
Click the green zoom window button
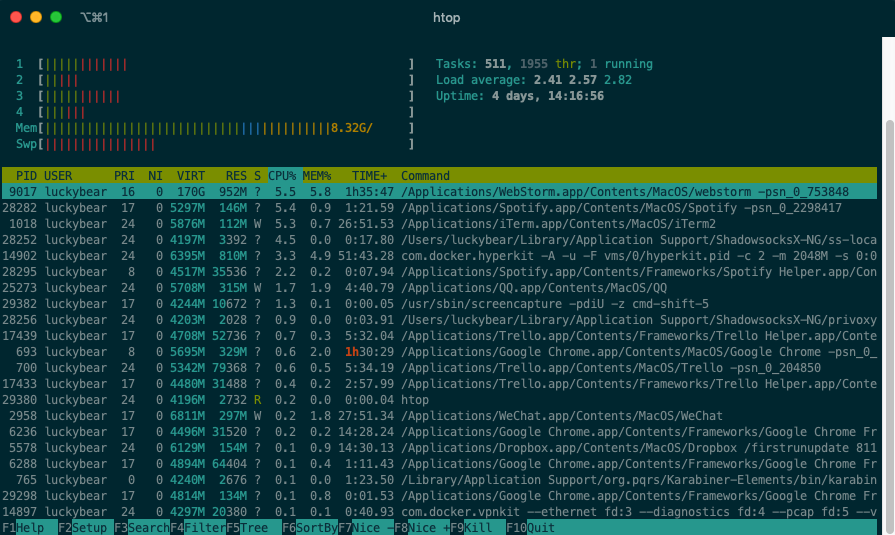pyautogui.click(x=56, y=17)
